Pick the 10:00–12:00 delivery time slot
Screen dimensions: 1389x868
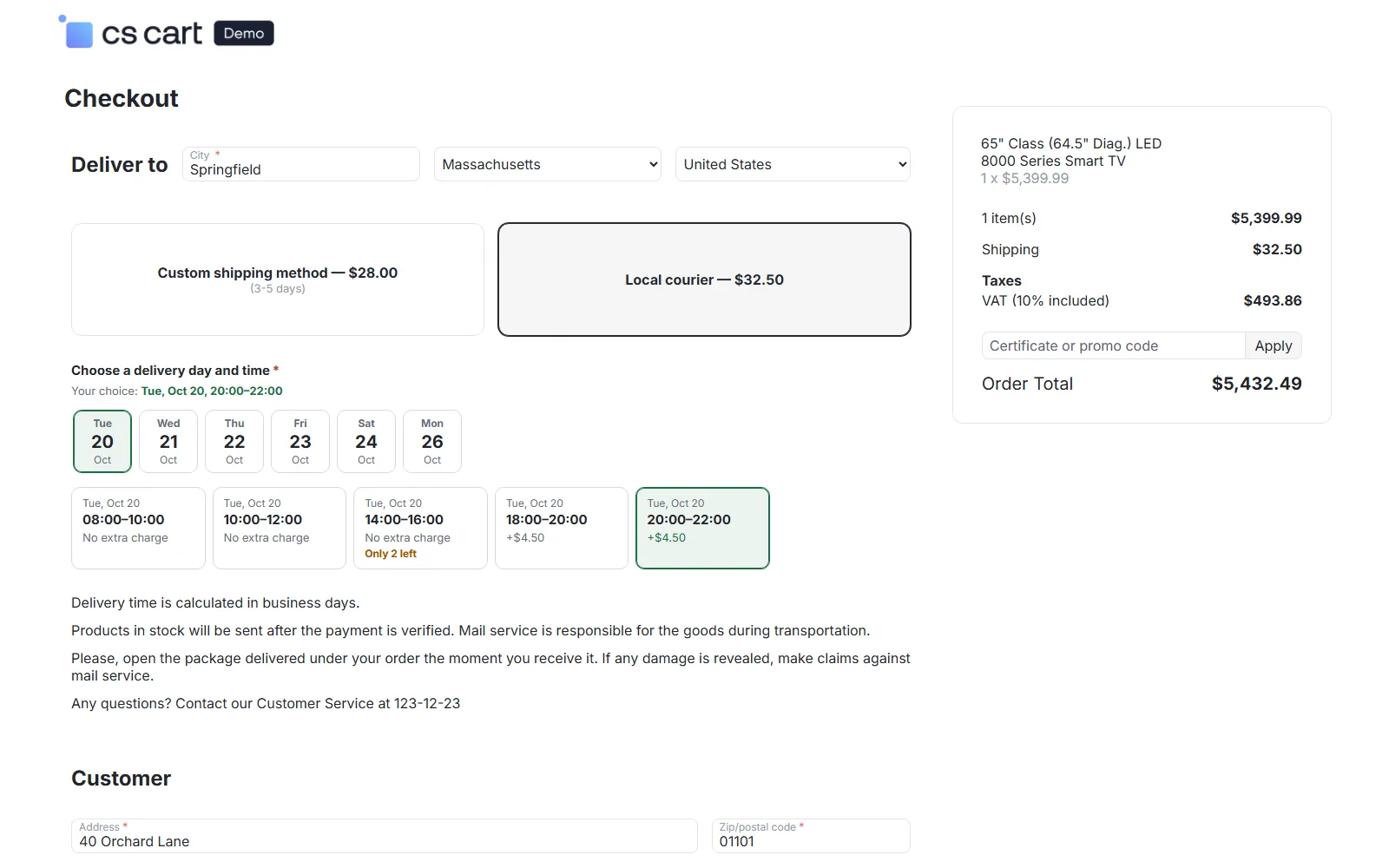(x=280, y=528)
